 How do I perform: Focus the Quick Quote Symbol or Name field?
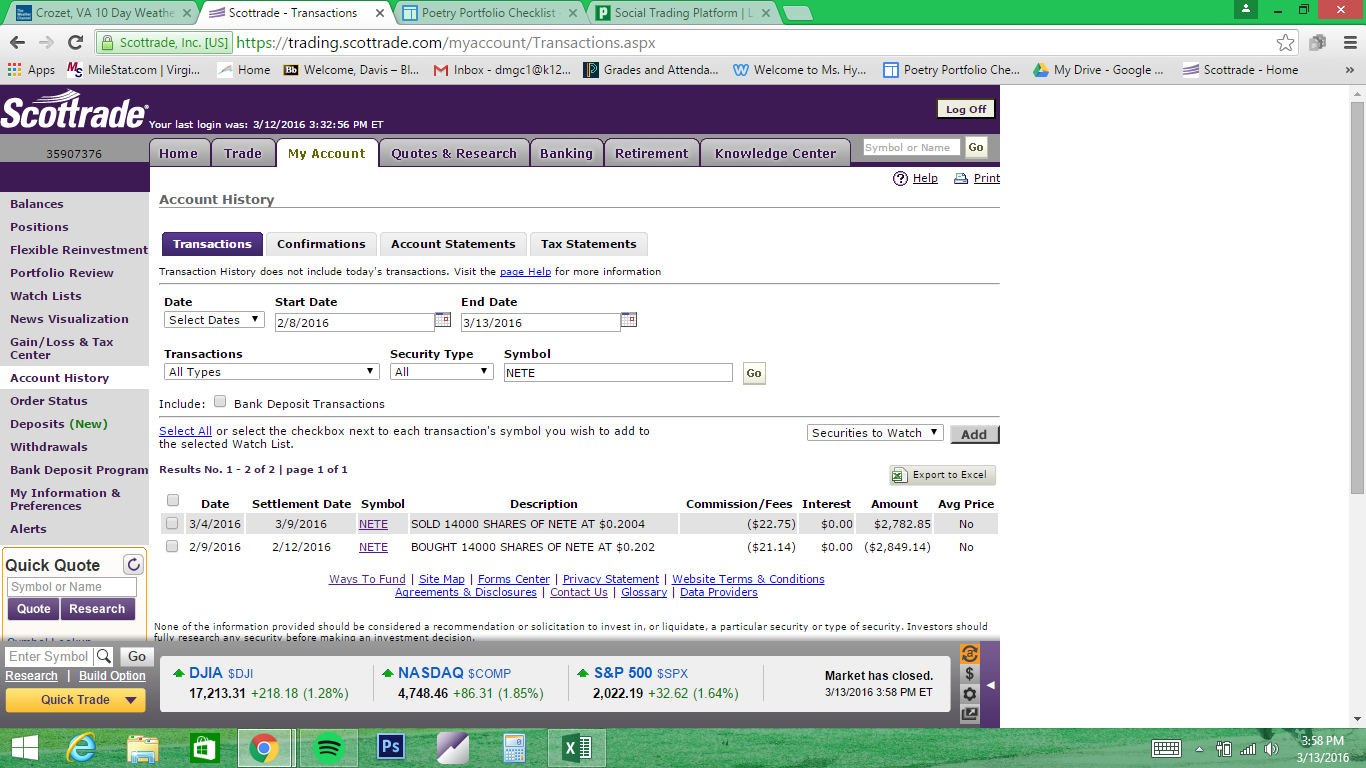[x=72, y=587]
